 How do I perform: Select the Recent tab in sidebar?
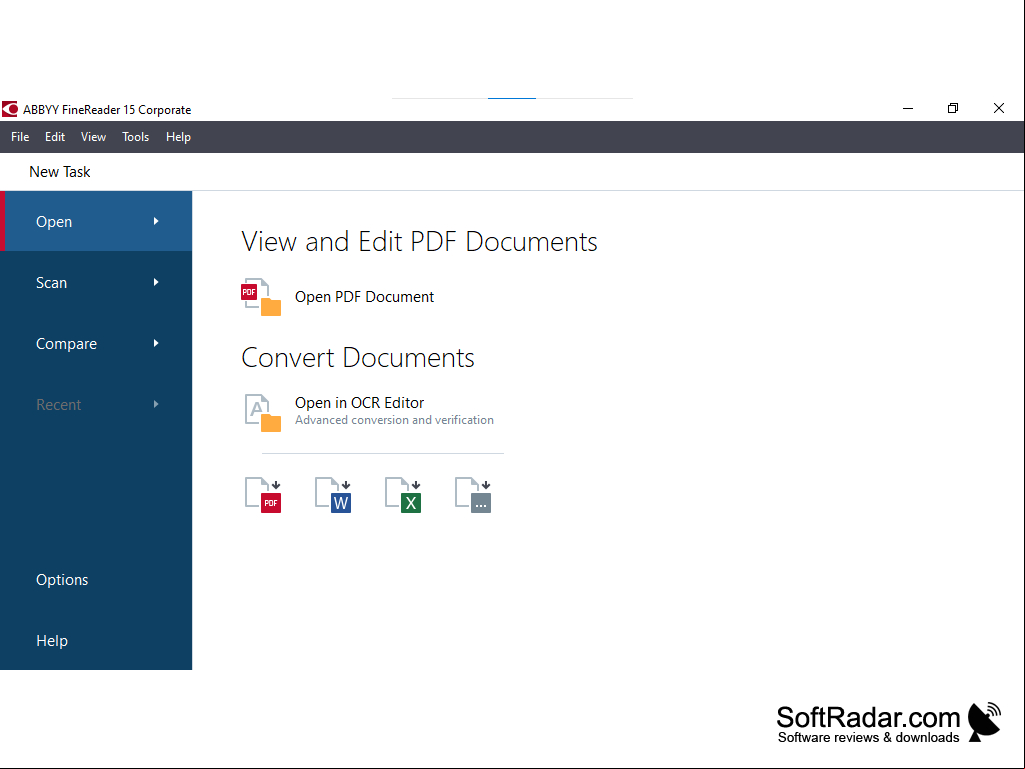(96, 404)
